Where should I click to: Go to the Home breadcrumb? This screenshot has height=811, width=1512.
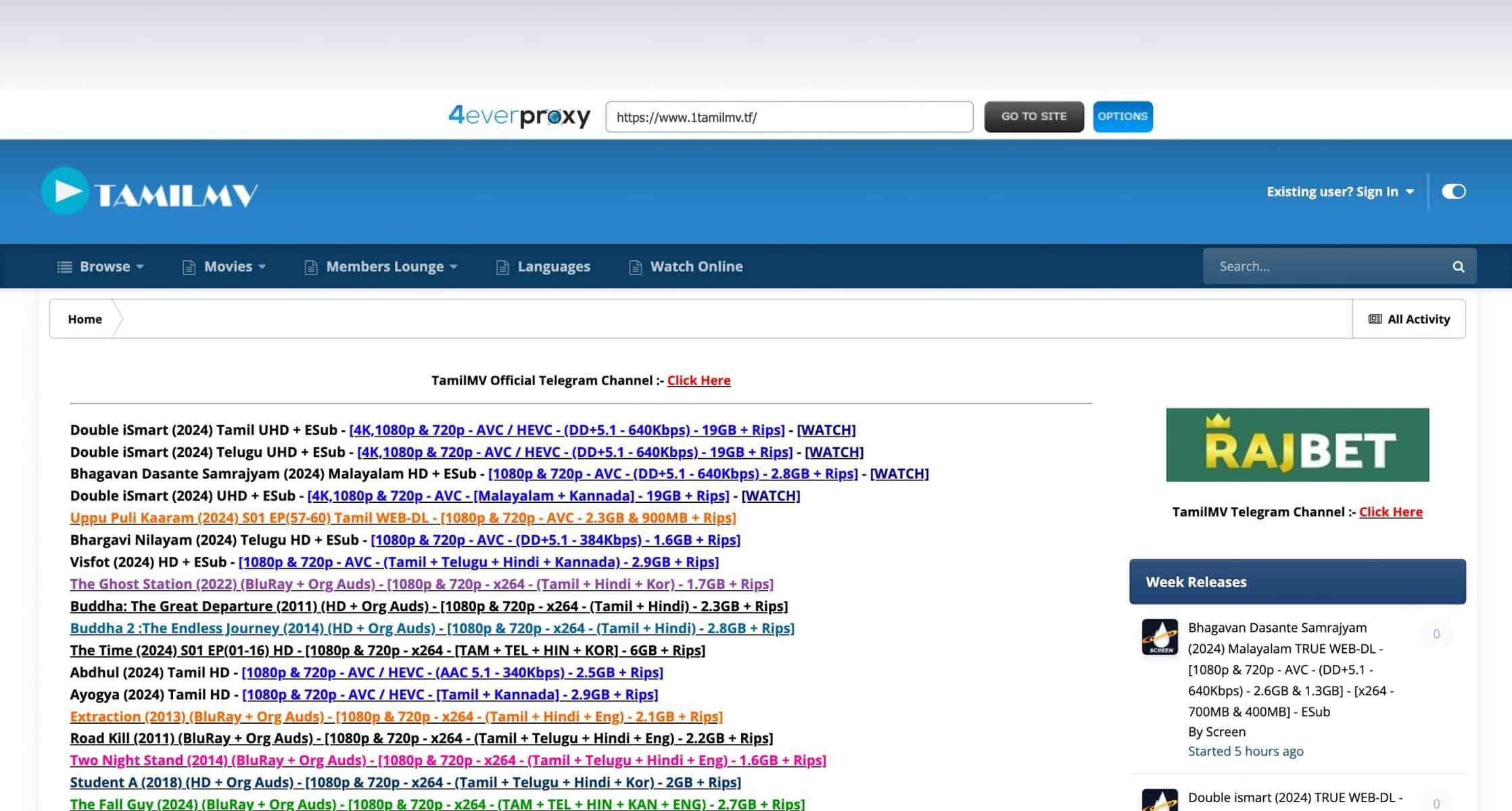coord(85,319)
